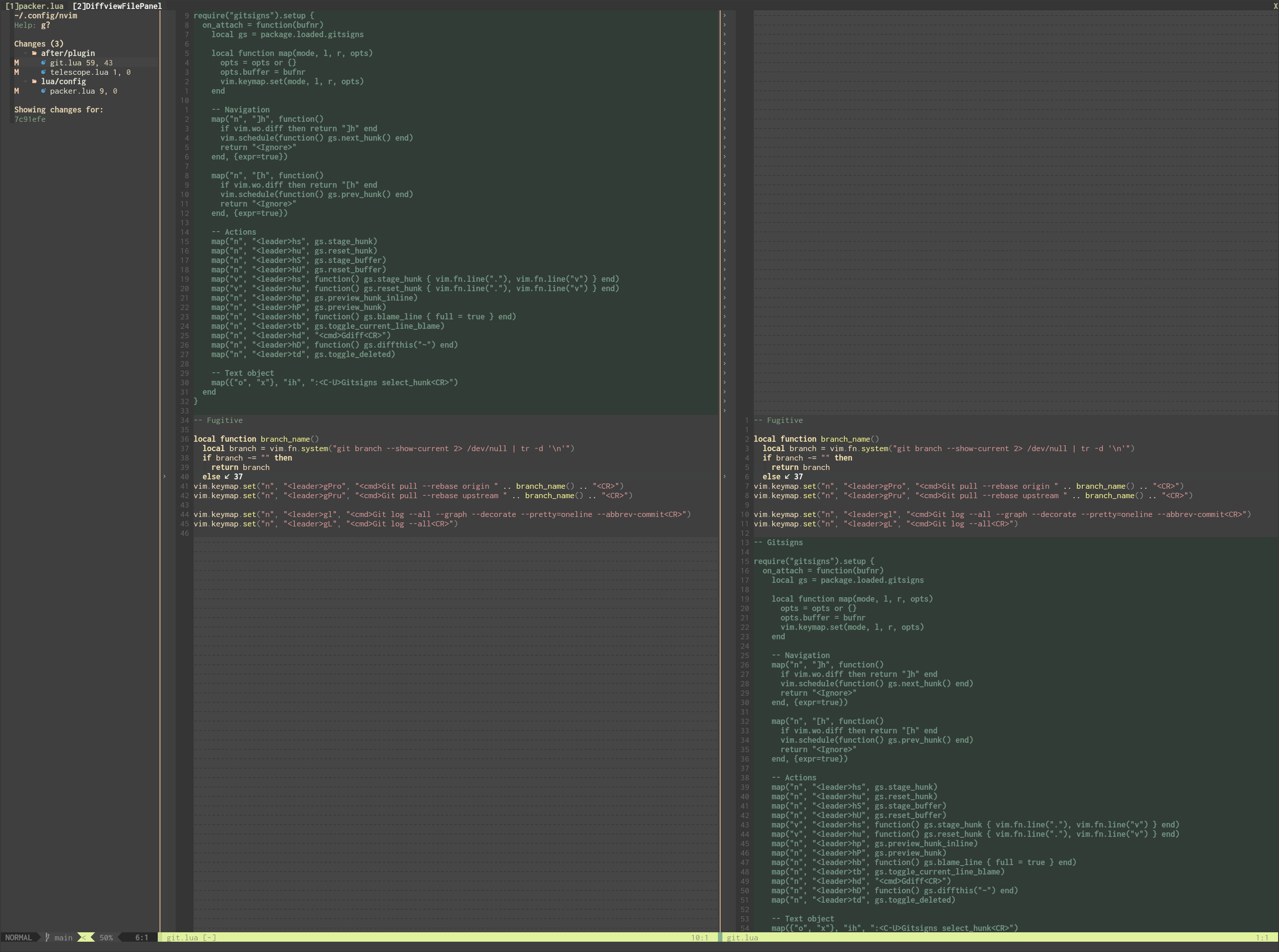Image resolution: width=1279 pixels, height=952 pixels.
Task: Collapse the after/plugin tree node
Action: (26, 53)
